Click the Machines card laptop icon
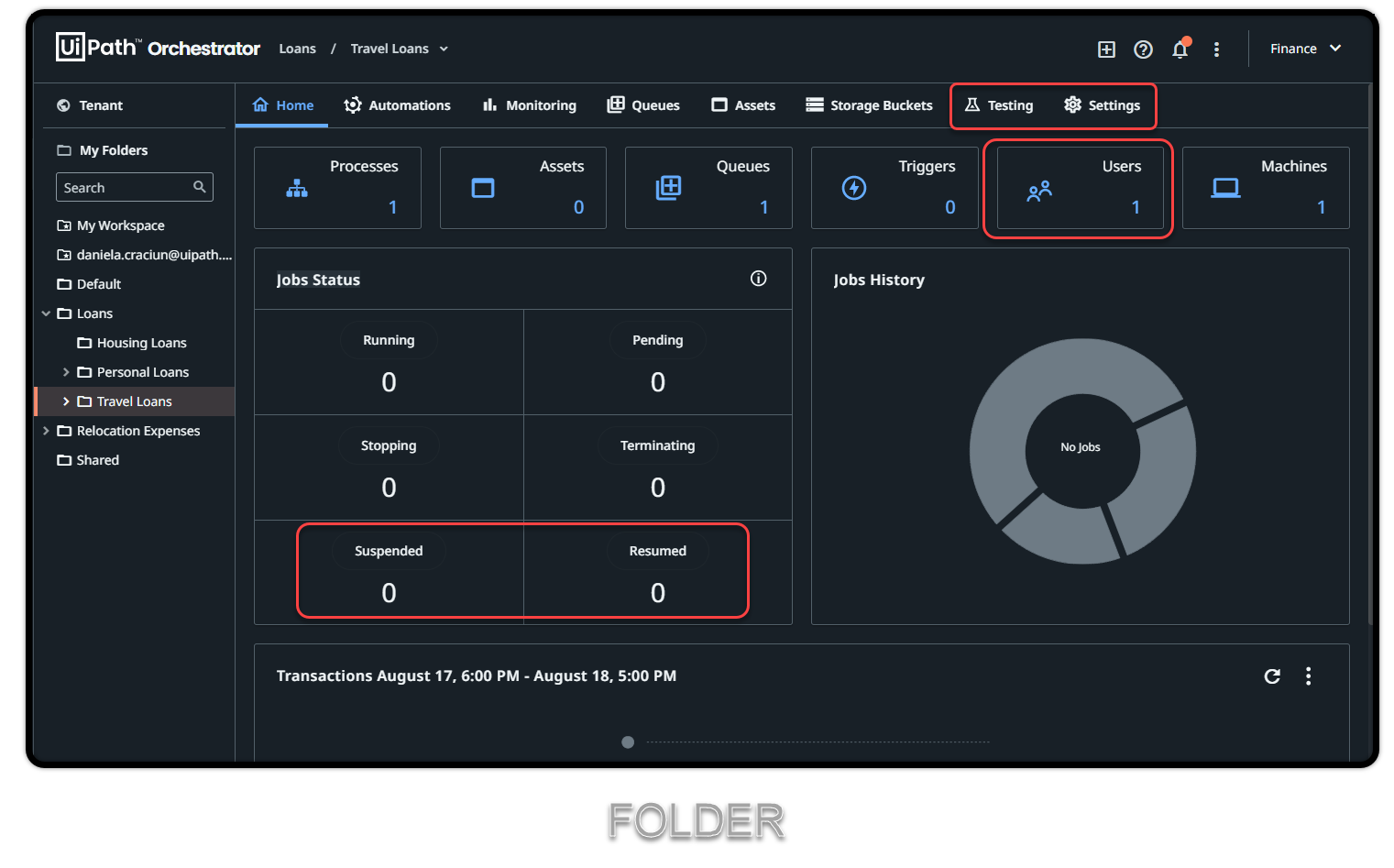This screenshot has height=868, width=1394. (1225, 188)
